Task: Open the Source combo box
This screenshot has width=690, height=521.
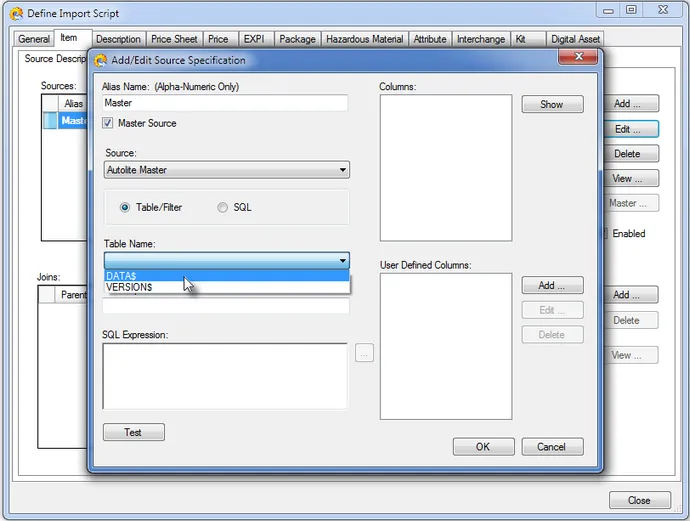Action: [226, 170]
